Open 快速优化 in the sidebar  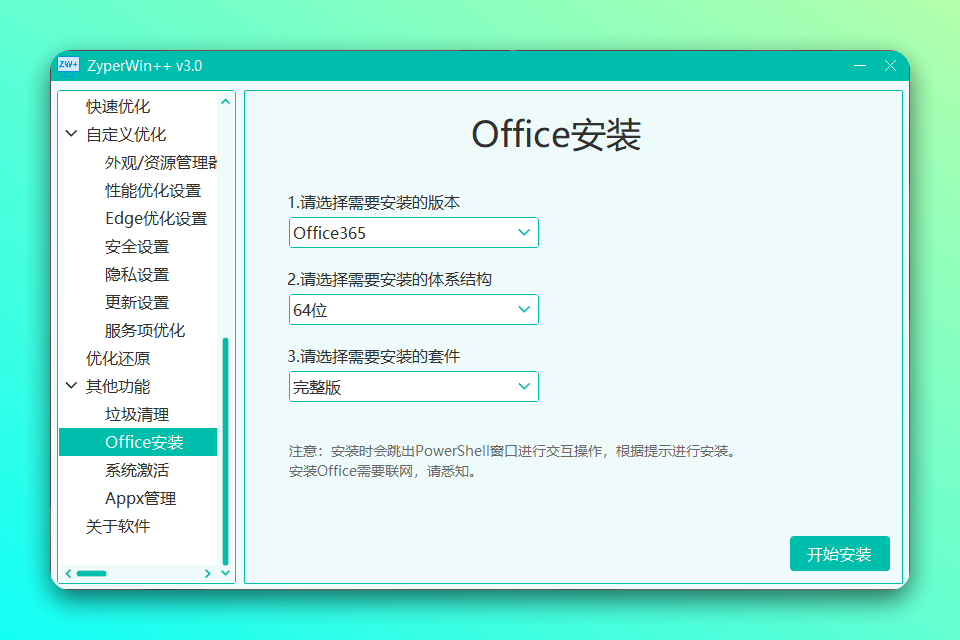click(118, 107)
